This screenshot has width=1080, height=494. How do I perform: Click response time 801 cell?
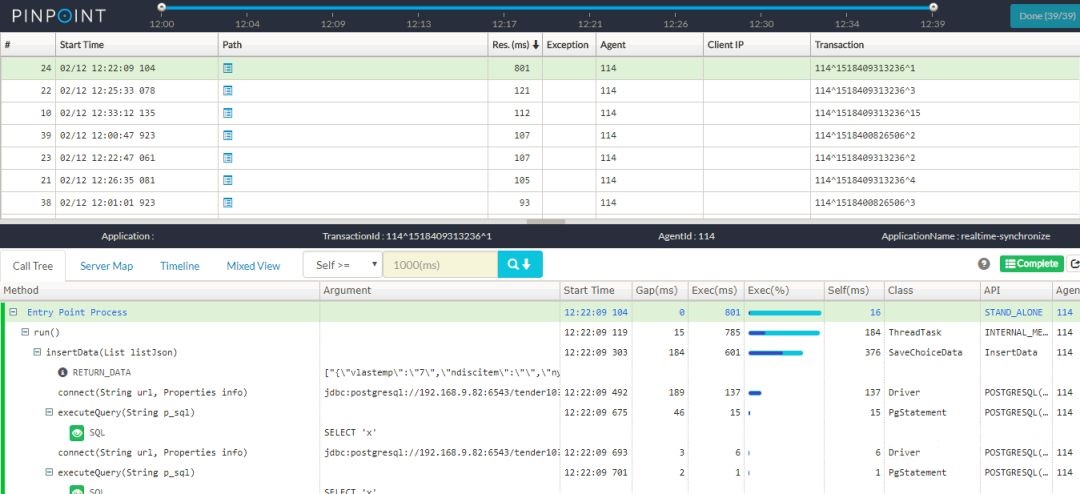click(x=521, y=68)
